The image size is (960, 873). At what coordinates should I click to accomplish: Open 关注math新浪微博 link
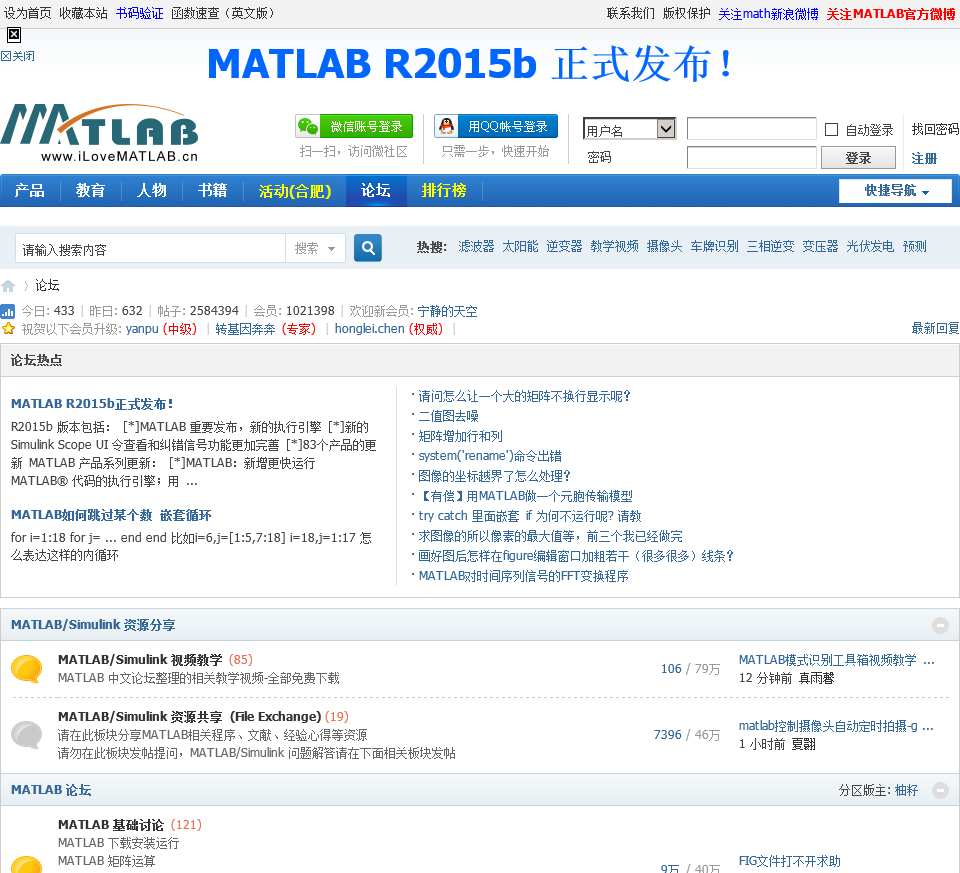tap(768, 13)
